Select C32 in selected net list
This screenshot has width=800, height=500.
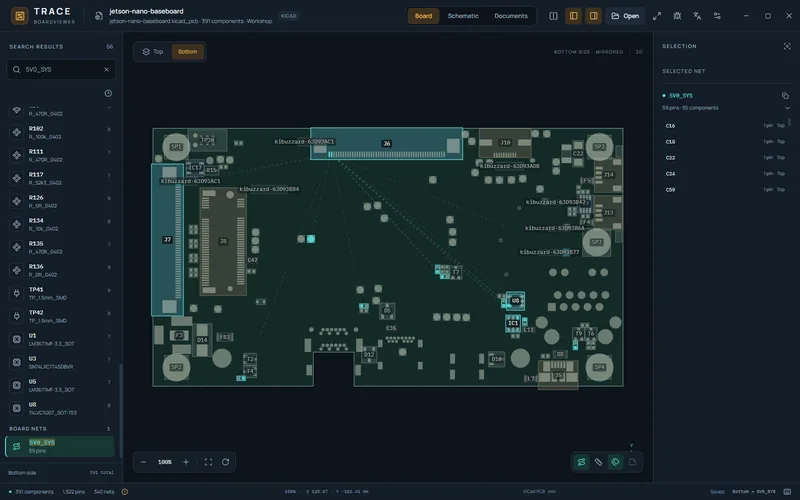pos(724,158)
